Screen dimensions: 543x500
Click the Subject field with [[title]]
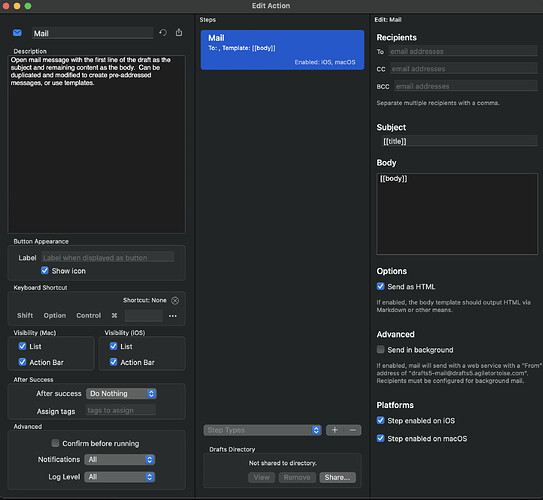pos(459,141)
